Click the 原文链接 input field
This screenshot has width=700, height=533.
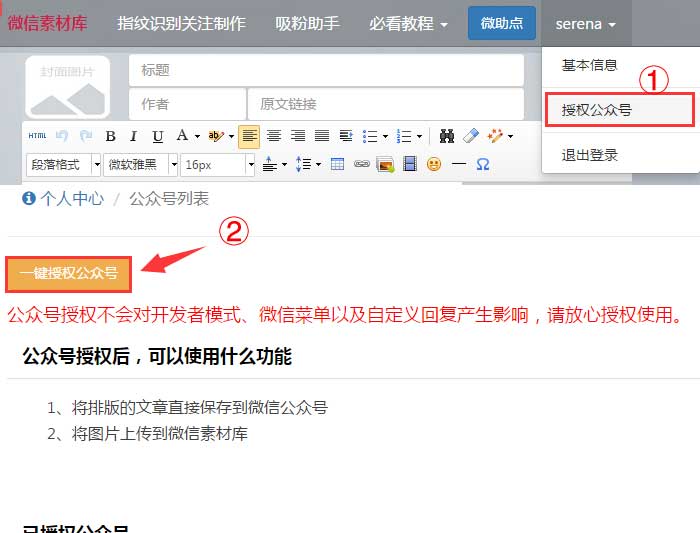(x=386, y=104)
